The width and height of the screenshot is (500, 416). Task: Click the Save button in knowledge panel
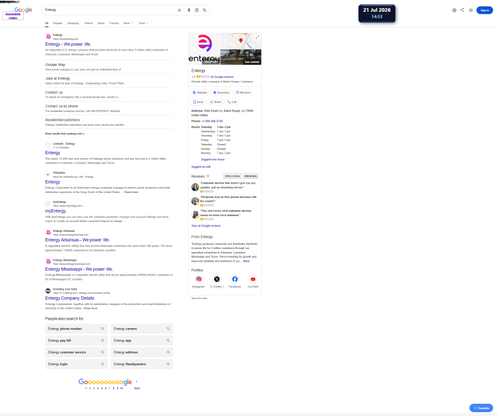point(198,102)
